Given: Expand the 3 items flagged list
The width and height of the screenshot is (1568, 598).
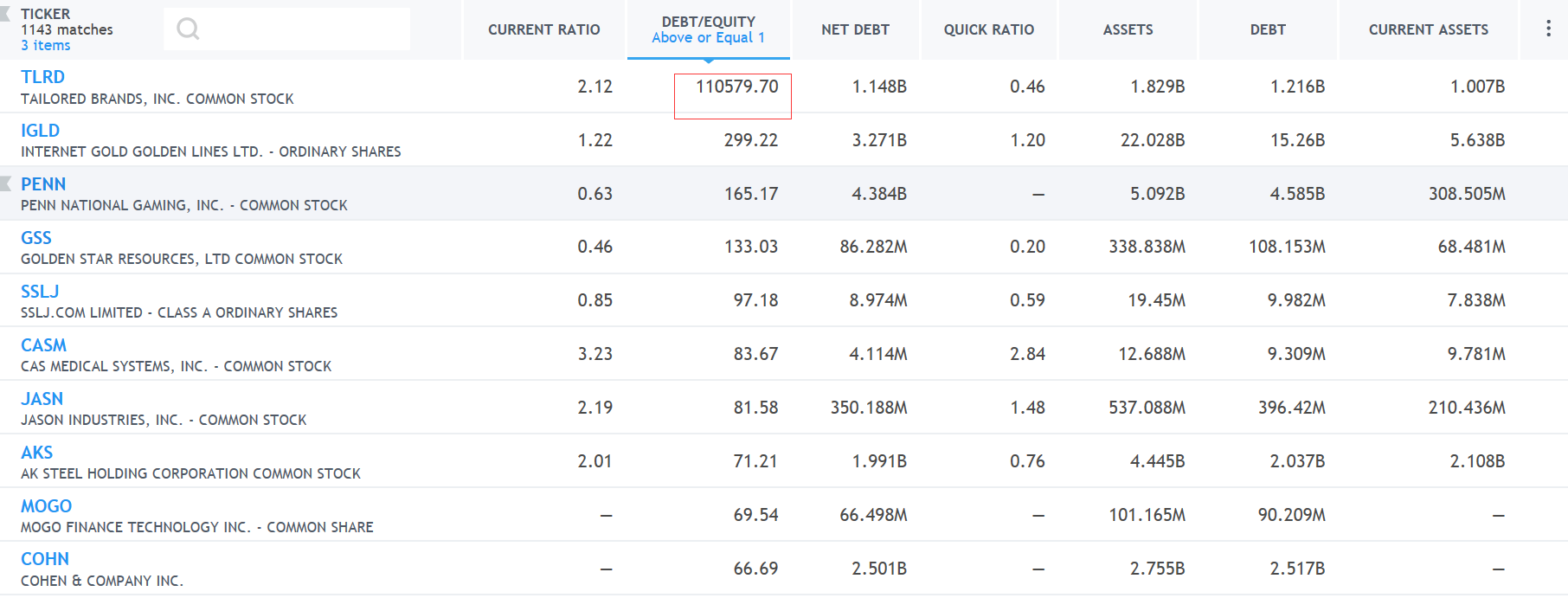Looking at the screenshot, I should pyautogui.click(x=46, y=46).
